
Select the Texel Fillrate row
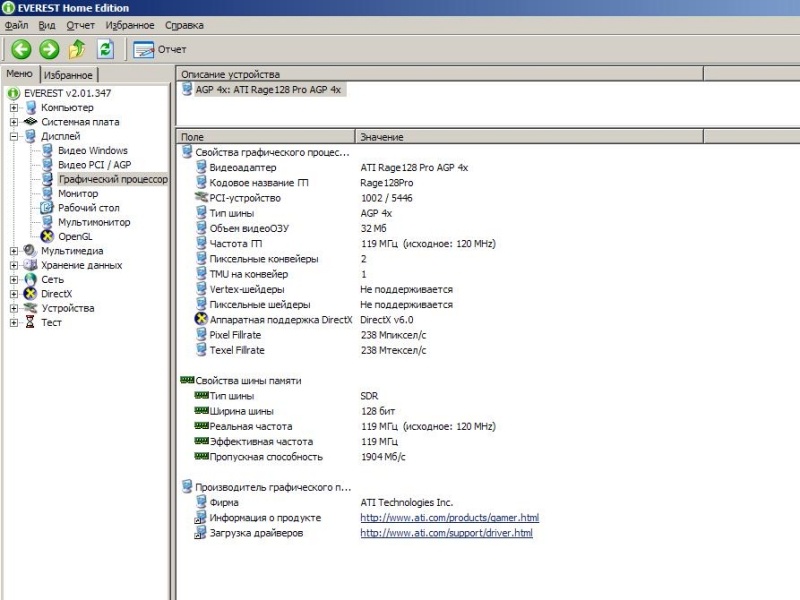click(237, 351)
